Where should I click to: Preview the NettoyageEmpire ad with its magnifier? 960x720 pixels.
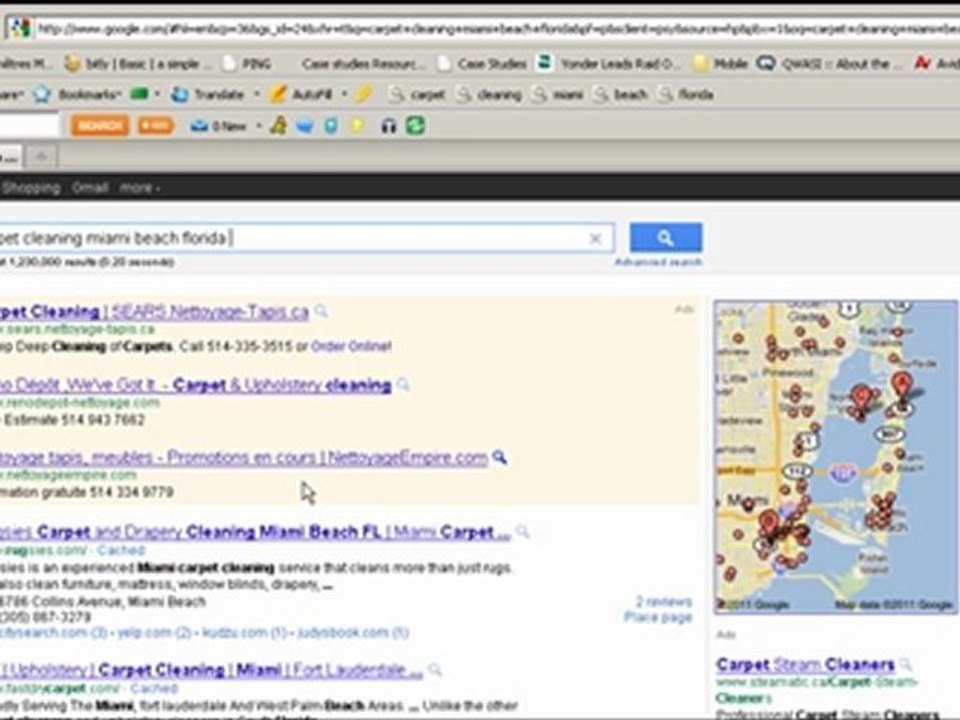pos(500,457)
